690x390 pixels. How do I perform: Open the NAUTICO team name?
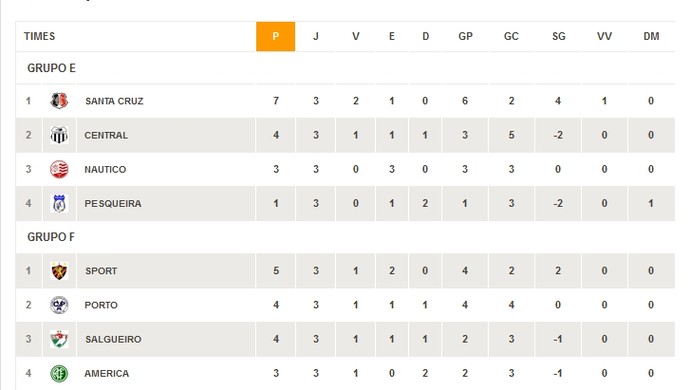click(105, 169)
